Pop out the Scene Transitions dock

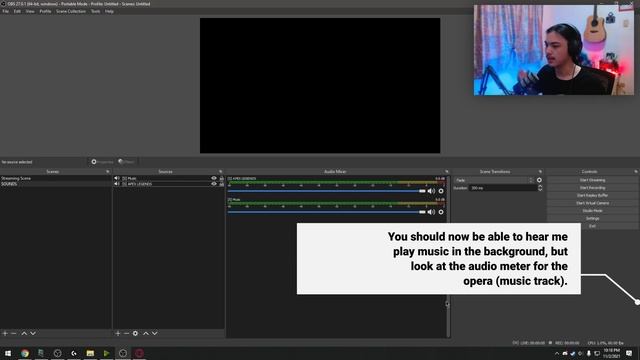(x=540, y=172)
